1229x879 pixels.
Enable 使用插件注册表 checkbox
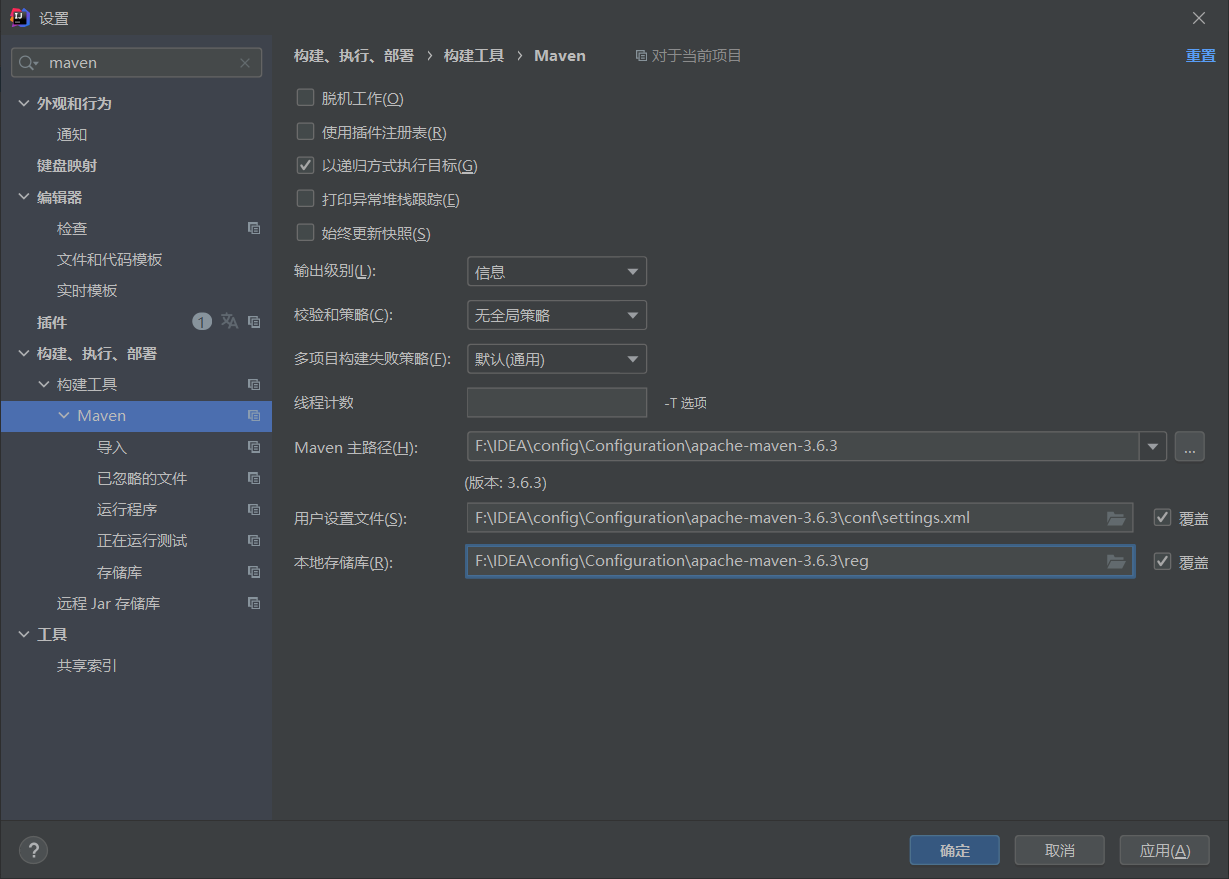306,131
